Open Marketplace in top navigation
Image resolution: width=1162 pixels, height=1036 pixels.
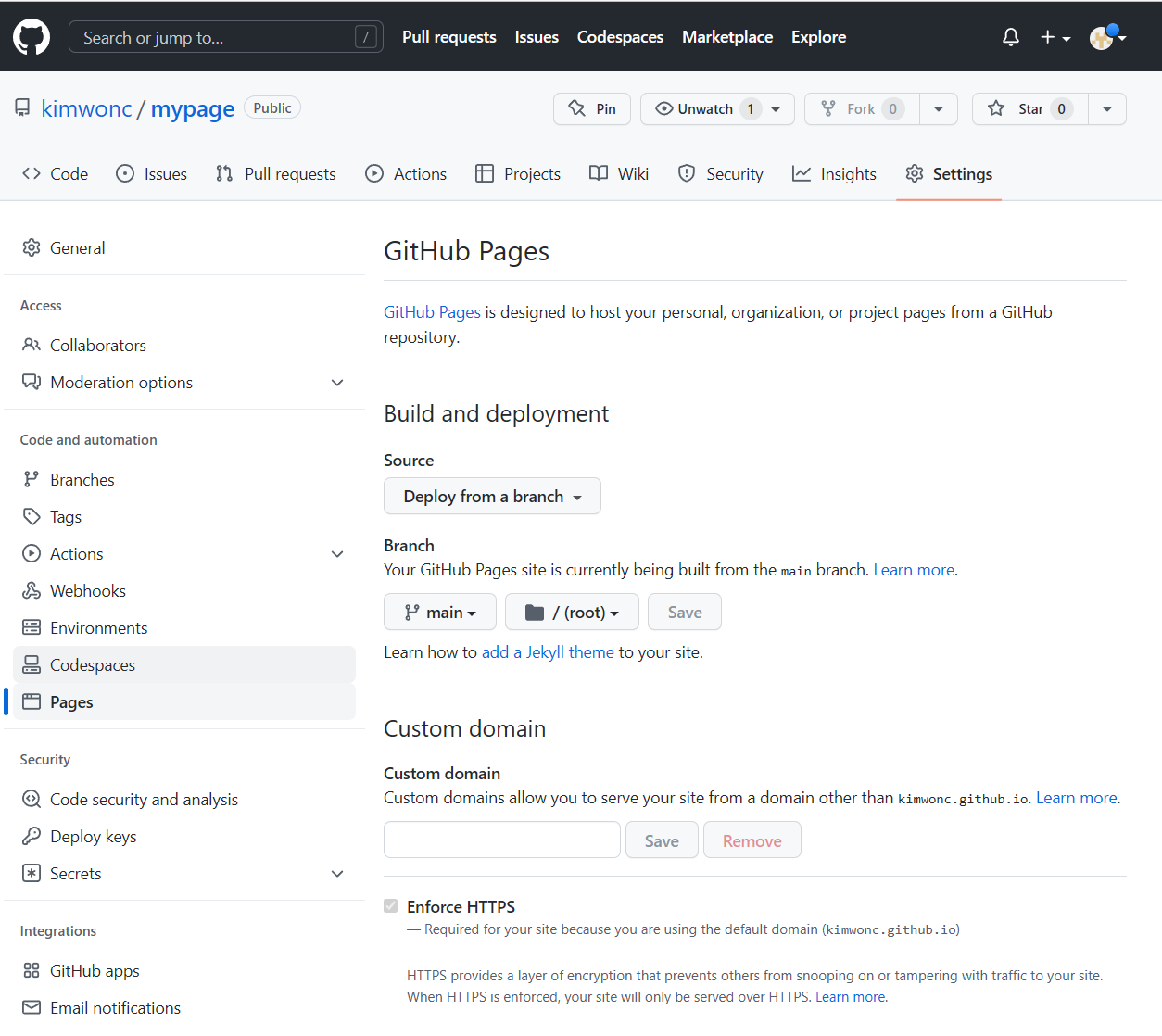click(727, 37)
